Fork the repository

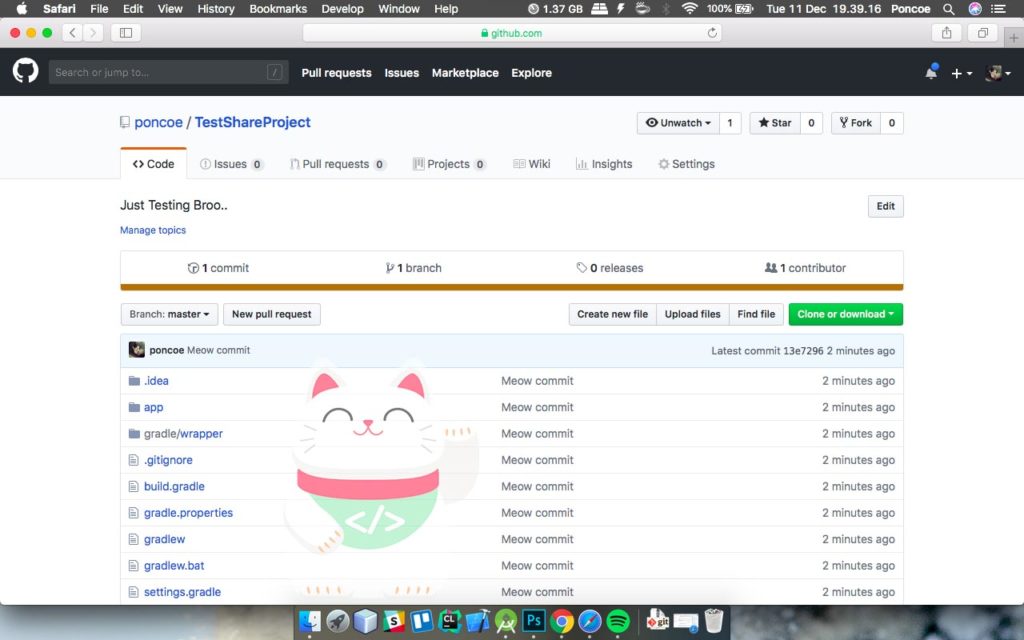pyautogui.click(x=856, y=123)
